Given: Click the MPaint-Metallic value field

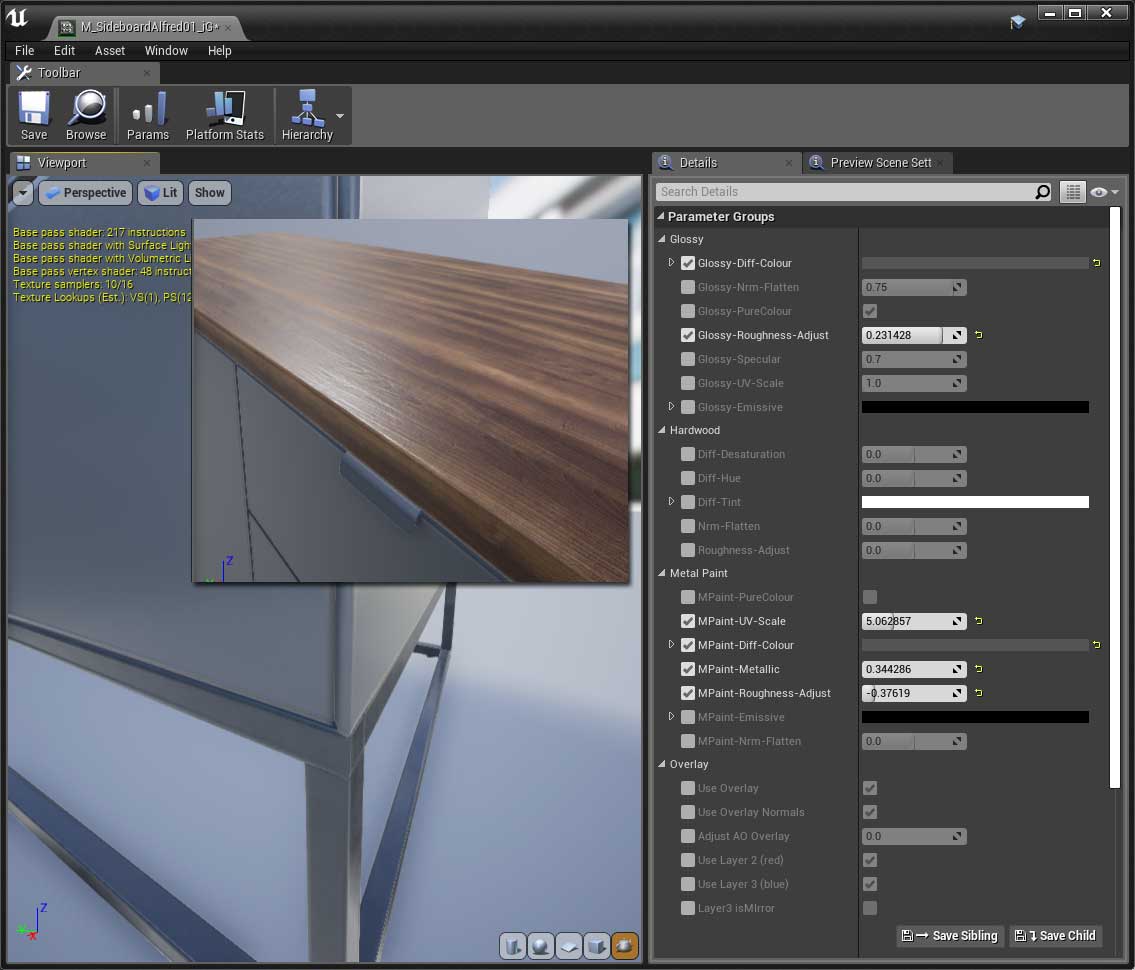Looking at the screenshot, I should point(914,669).
